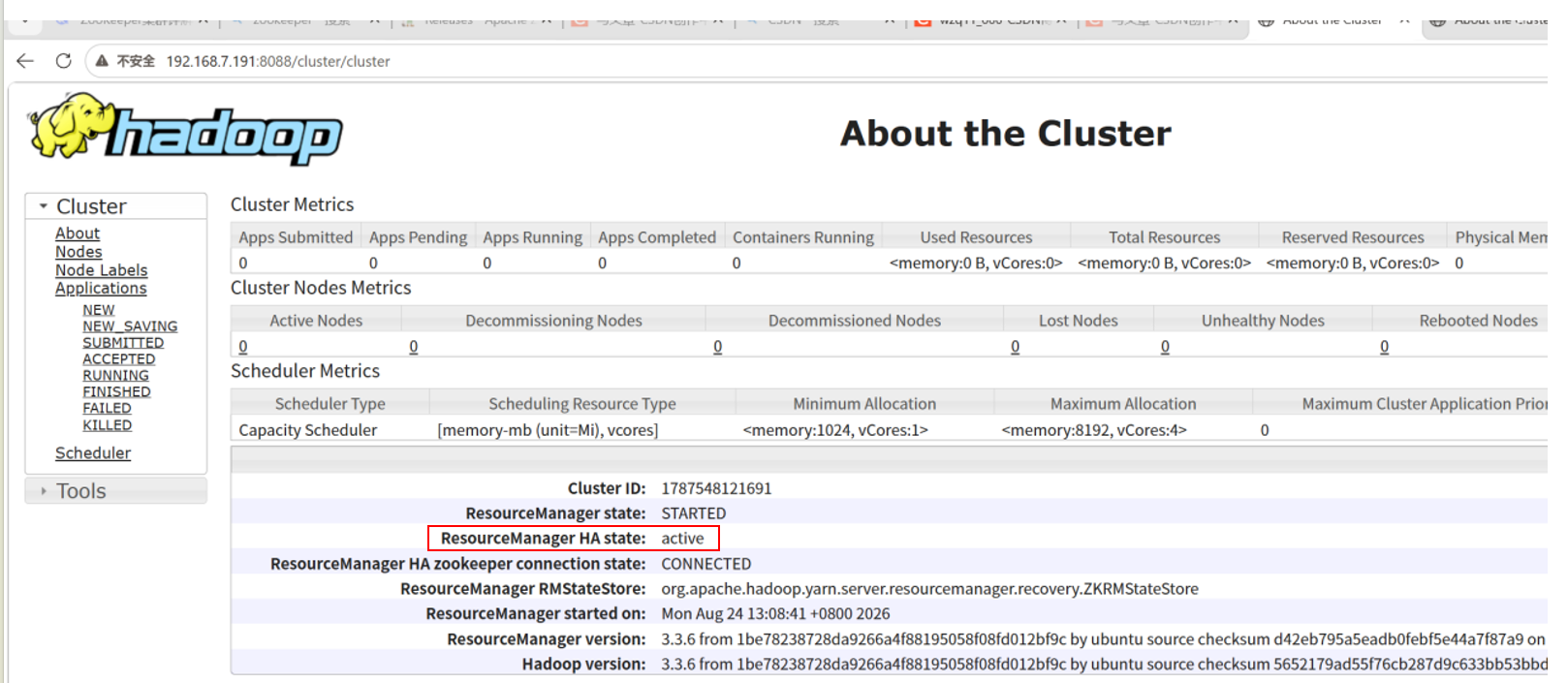
Task: Click the Containers Running column header
Action: coord(803,237)
